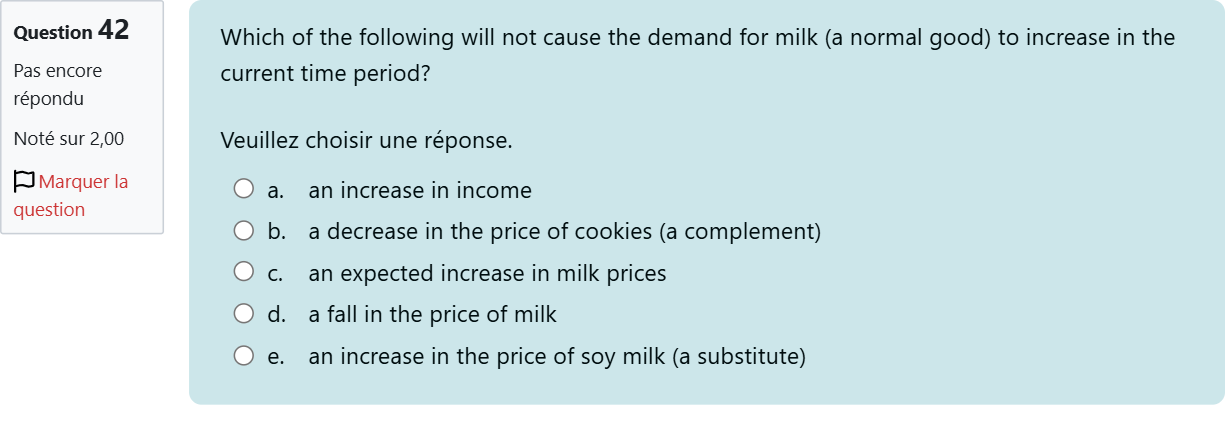This screenshot has height=430, width=1225.
Task: Mark radio button for option d
Action: 244,315
